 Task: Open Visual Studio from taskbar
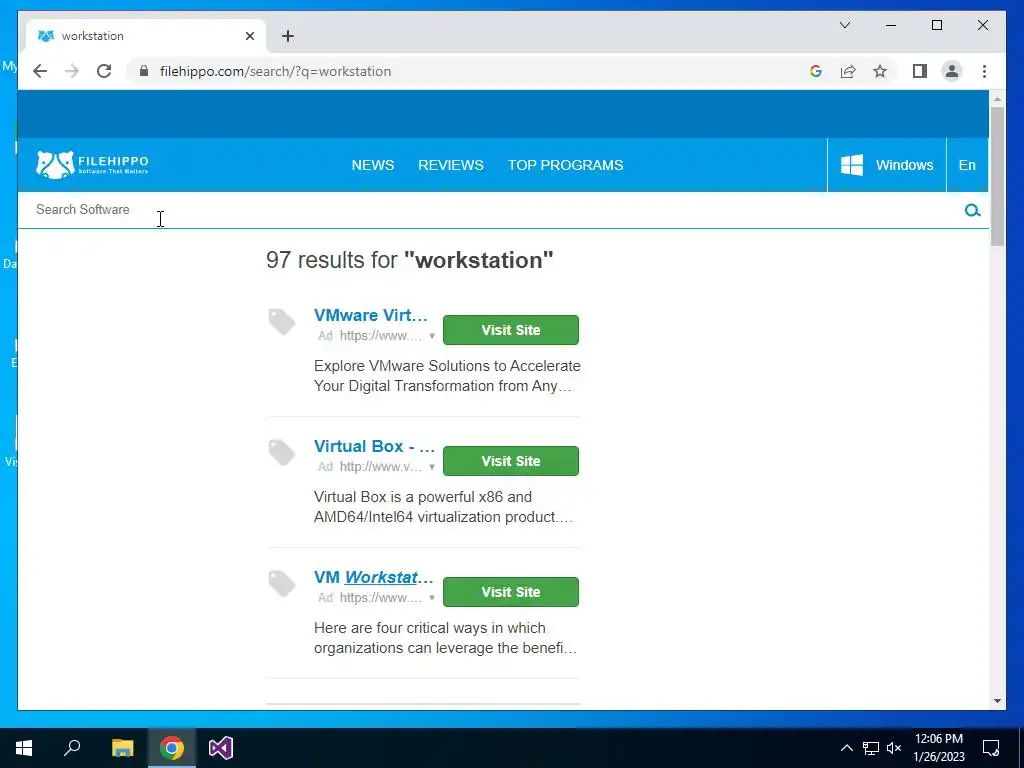(x=221, y=748)
